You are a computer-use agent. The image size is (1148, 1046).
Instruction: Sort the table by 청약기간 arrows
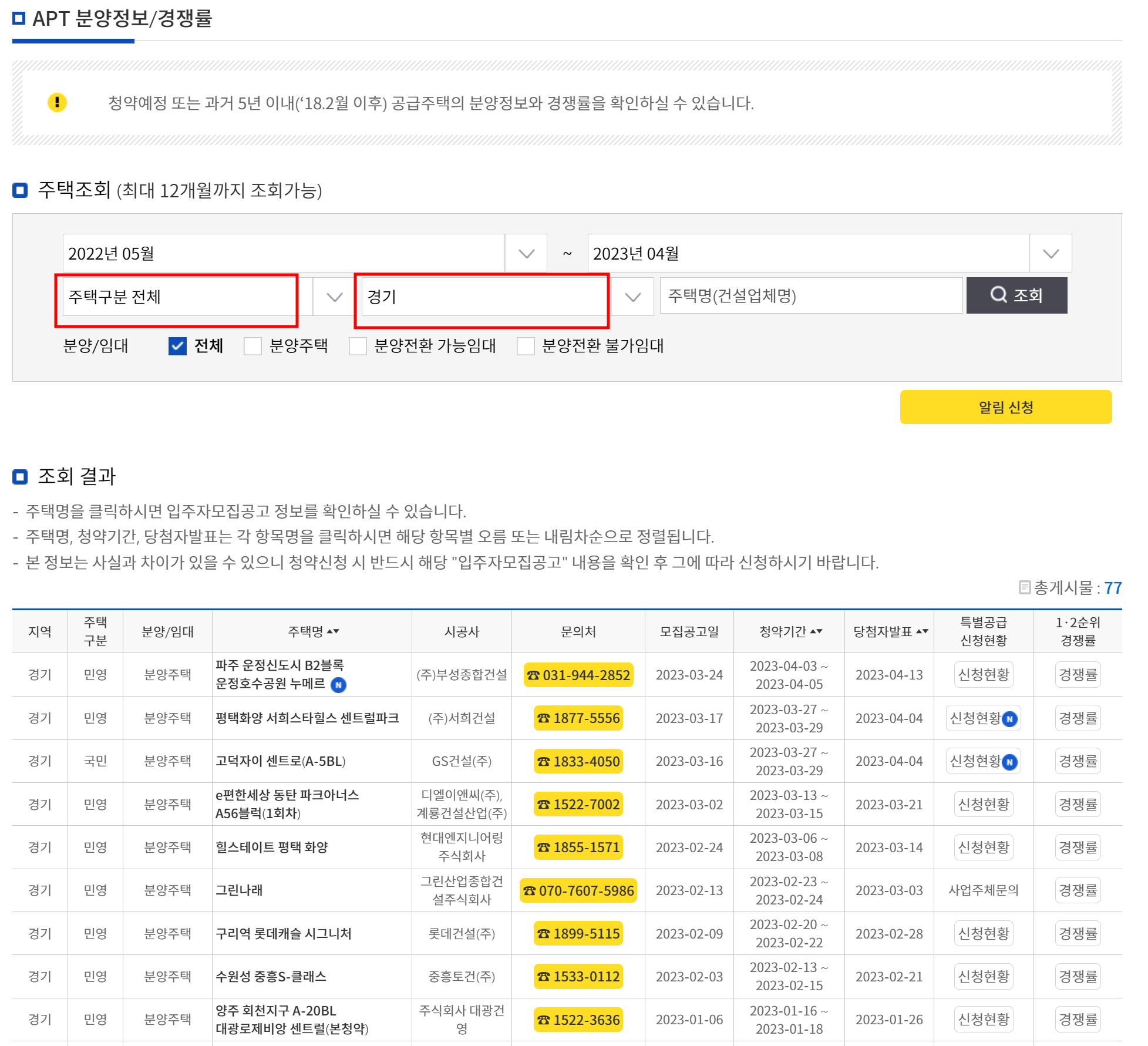[x=816, y=631]
